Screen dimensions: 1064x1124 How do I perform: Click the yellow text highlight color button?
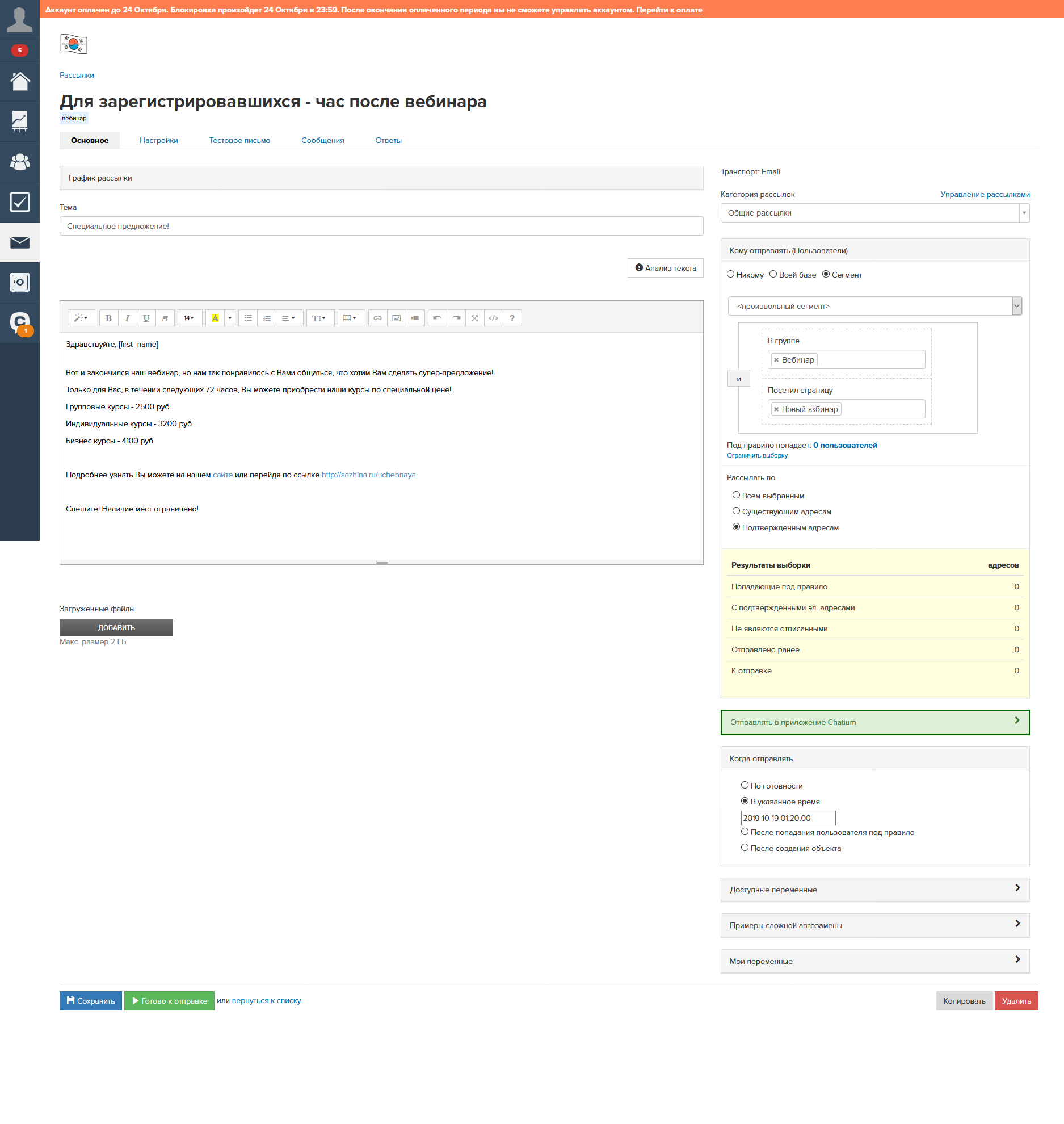215,318
